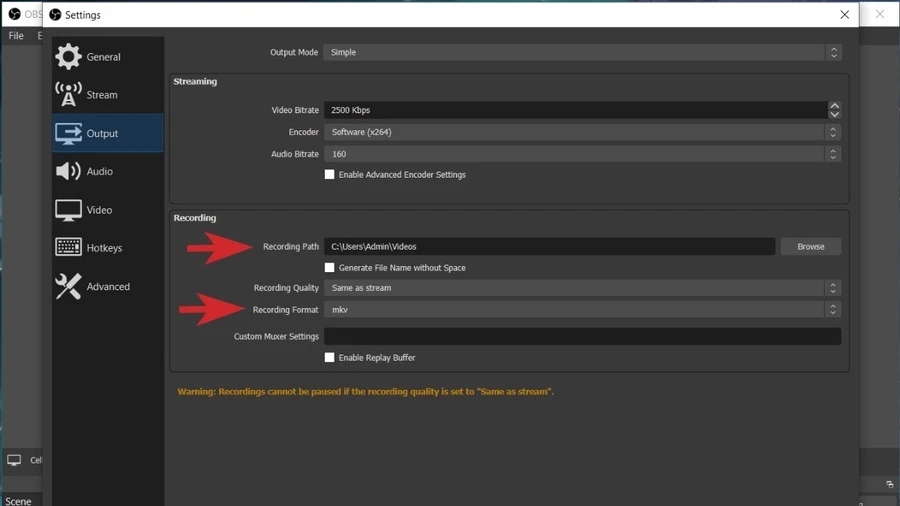The height and width of the screenshot is (506, 900).
Task: Open Audio settings speaker icon
Action: coord(68,171)
